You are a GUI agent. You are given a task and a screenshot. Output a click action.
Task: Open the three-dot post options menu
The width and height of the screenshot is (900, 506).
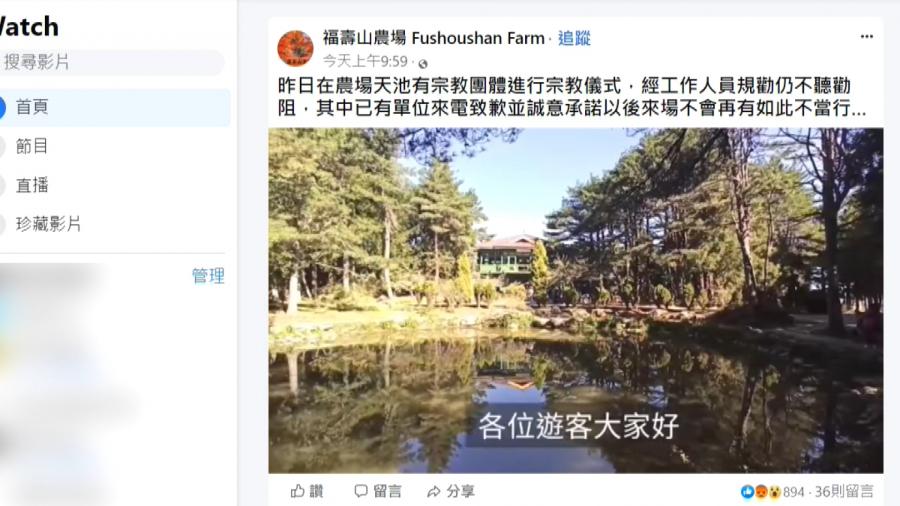(866, 37)
